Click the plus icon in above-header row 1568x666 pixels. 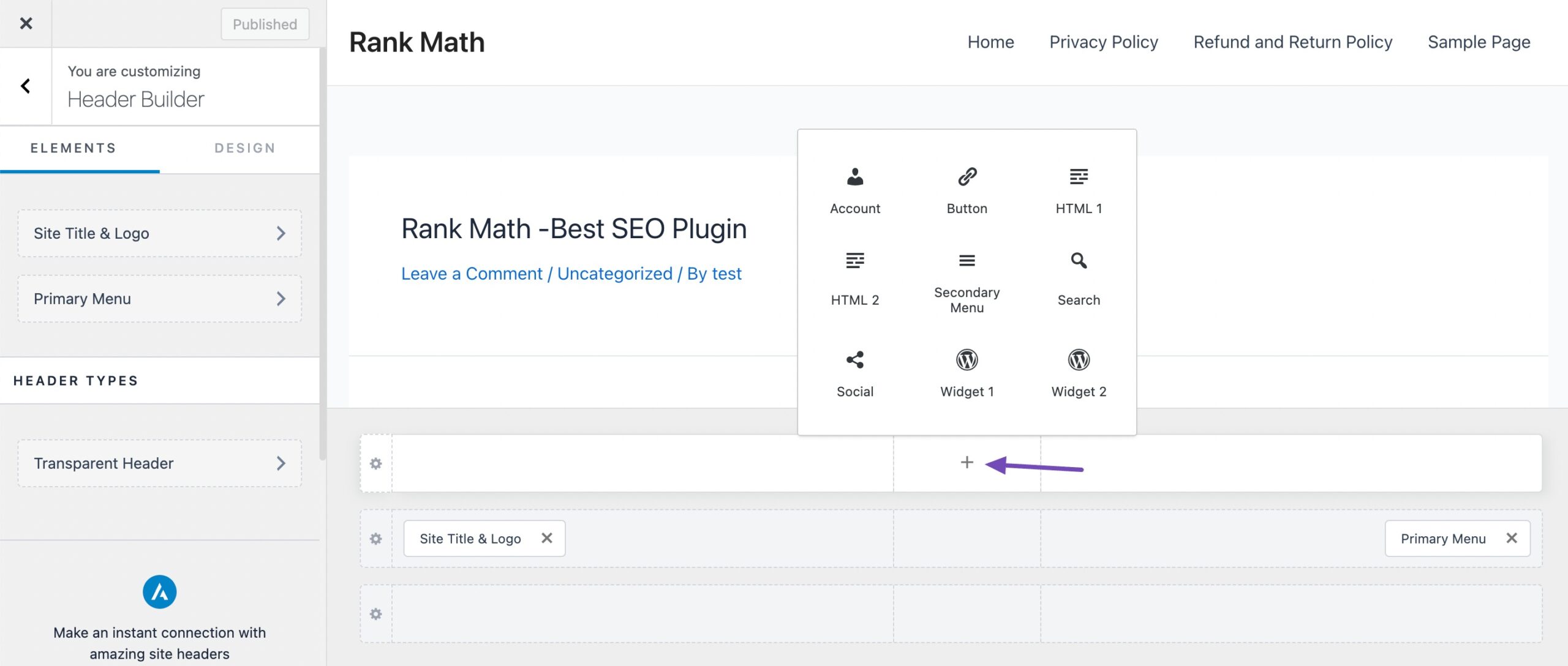click(967, 462)
